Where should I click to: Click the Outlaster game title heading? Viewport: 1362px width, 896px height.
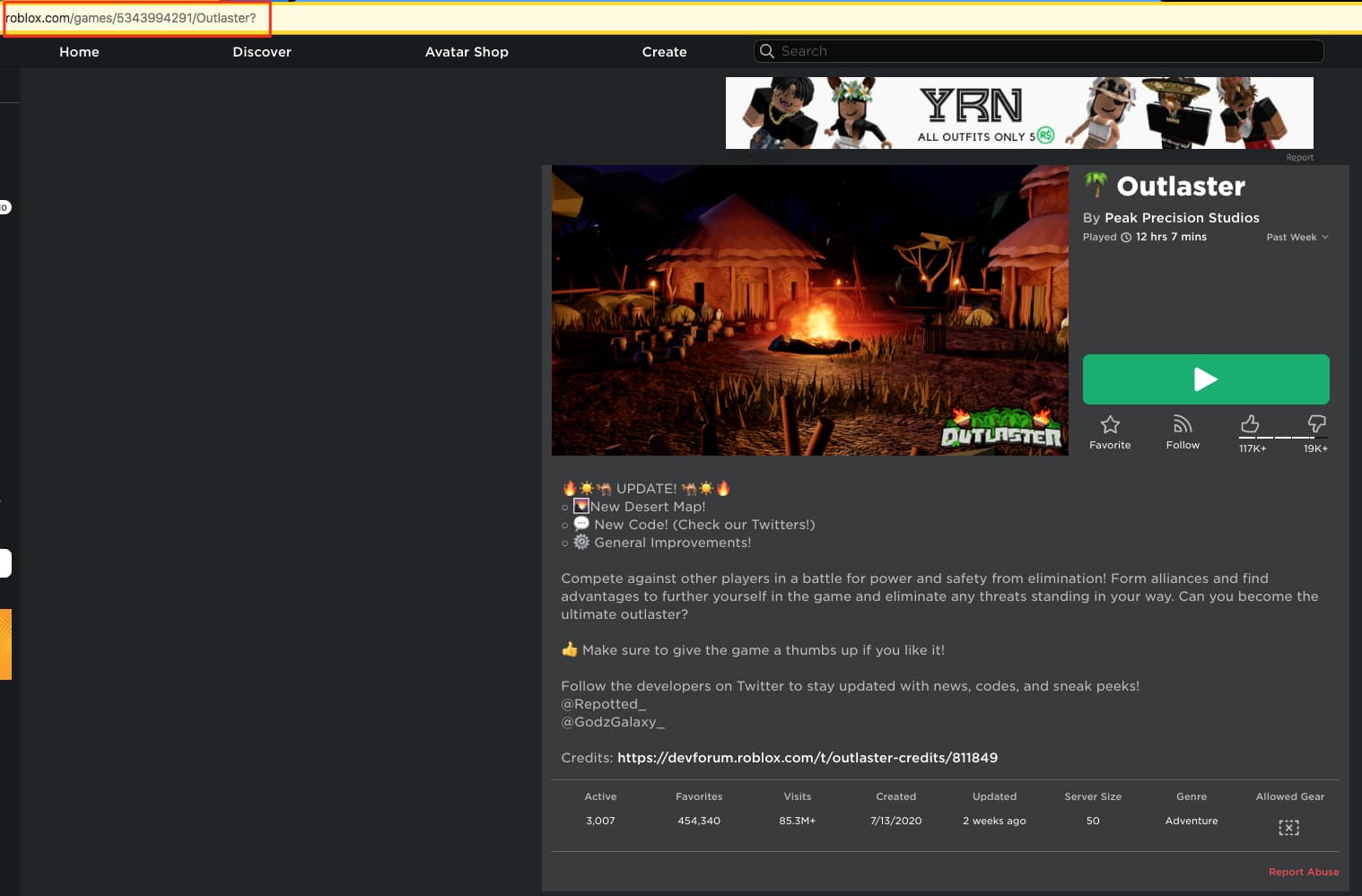[x=1181, y=186]
